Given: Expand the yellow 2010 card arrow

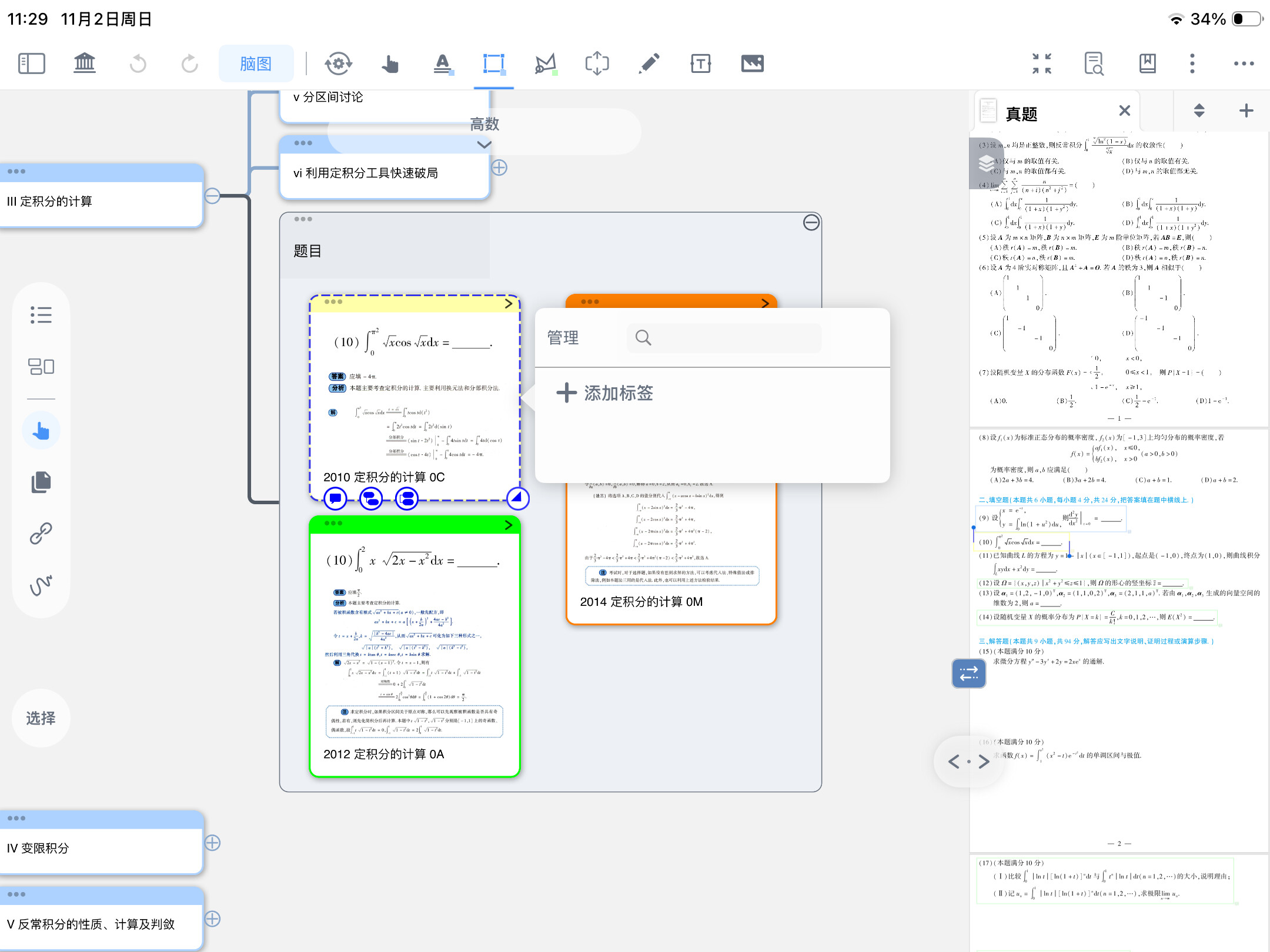Looking at the screenshot, I should (x=509, y=304).
